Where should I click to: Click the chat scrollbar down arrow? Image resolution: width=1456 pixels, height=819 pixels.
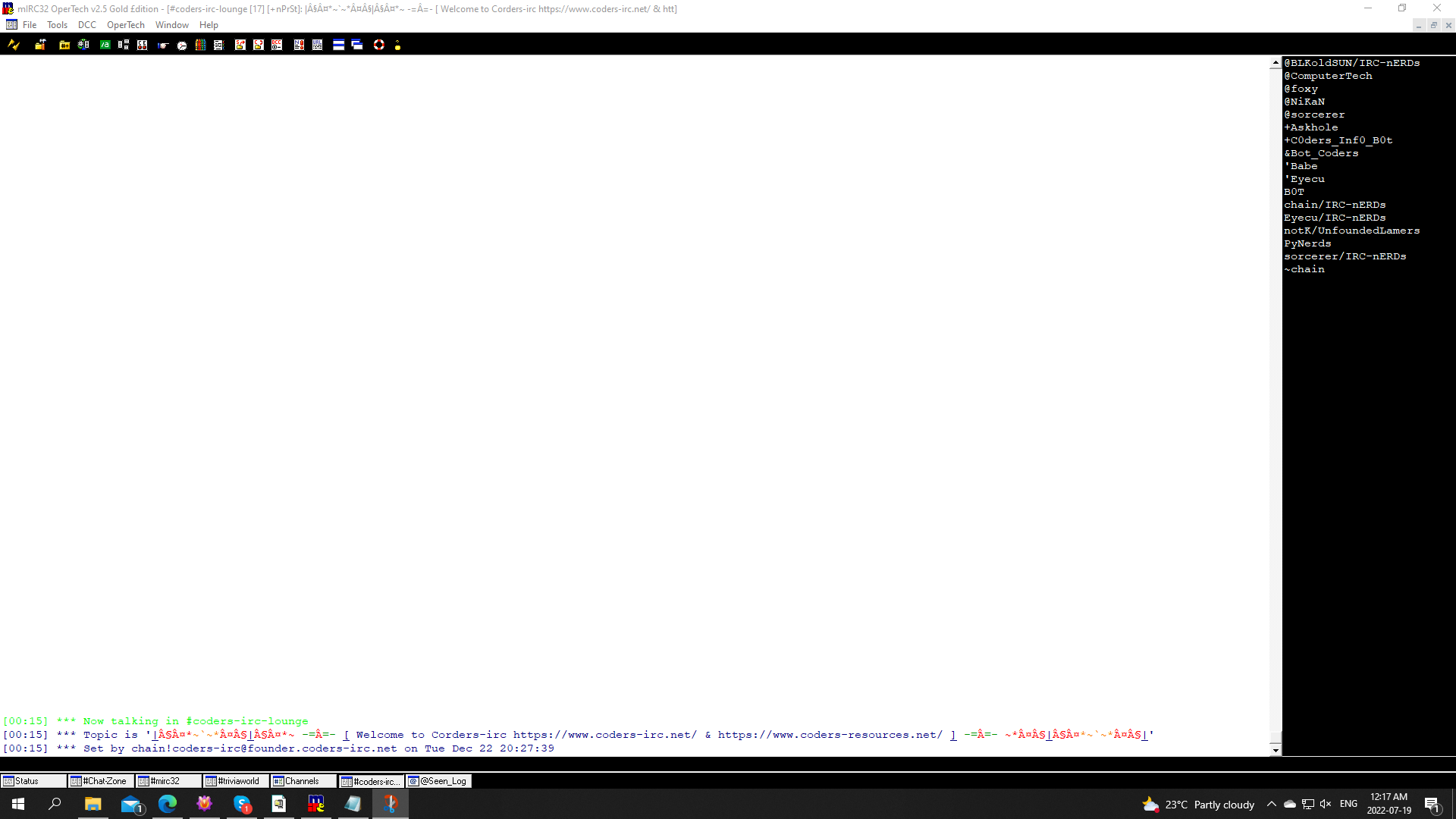[x=1276, y=751]
